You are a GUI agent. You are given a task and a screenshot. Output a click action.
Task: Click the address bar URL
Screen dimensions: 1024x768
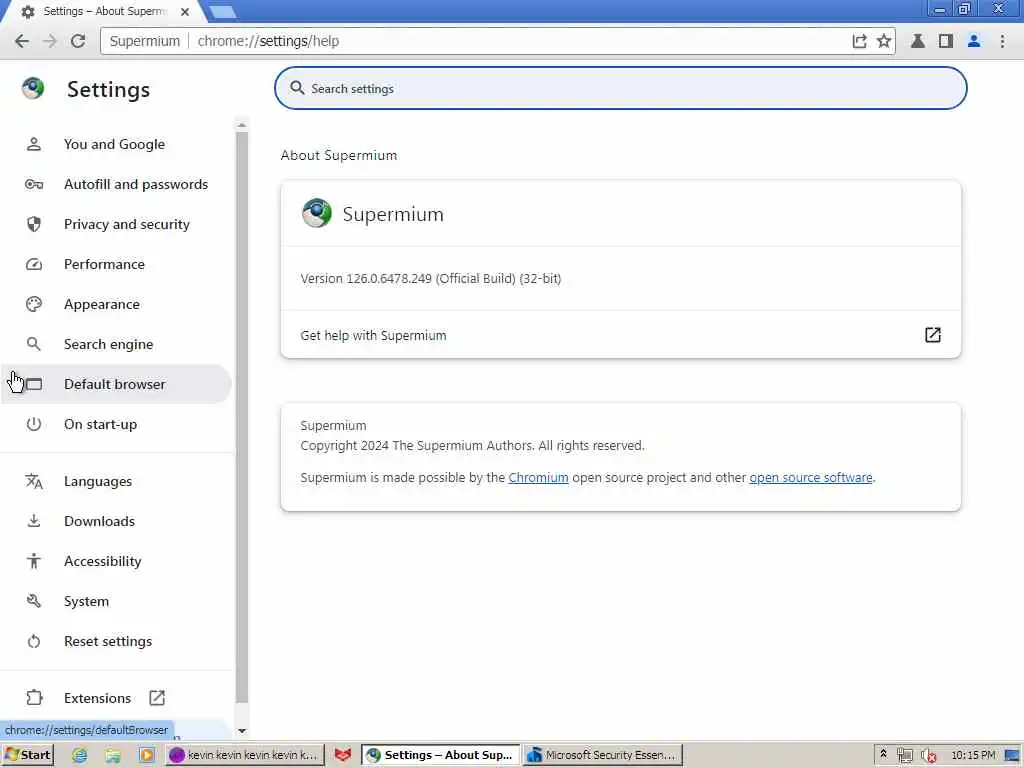pos(268,41)
